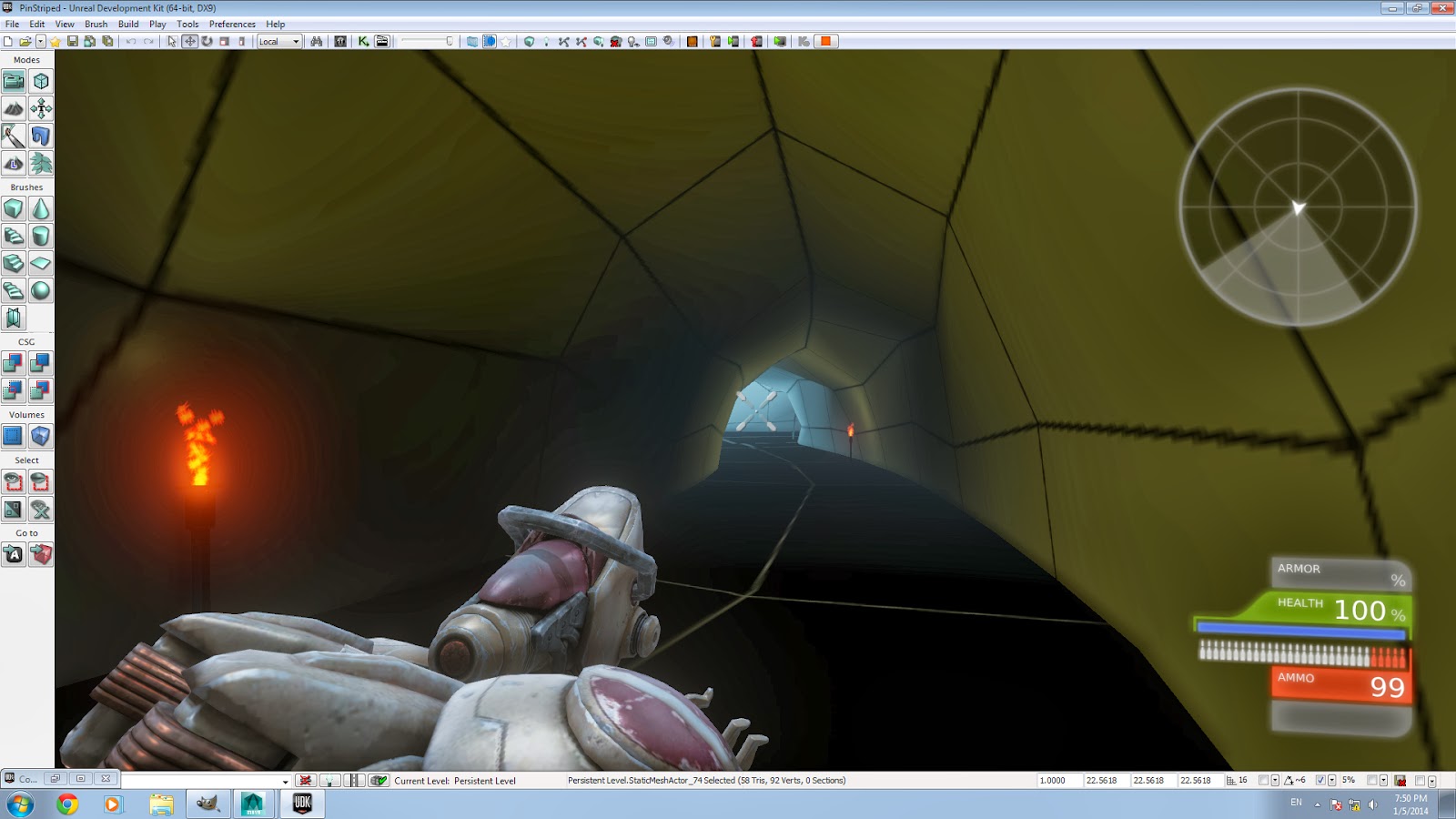Save the level with the floppy disk icon
Image resolution: width=1456 pixels, height=819 pixels.
point(73,41)
